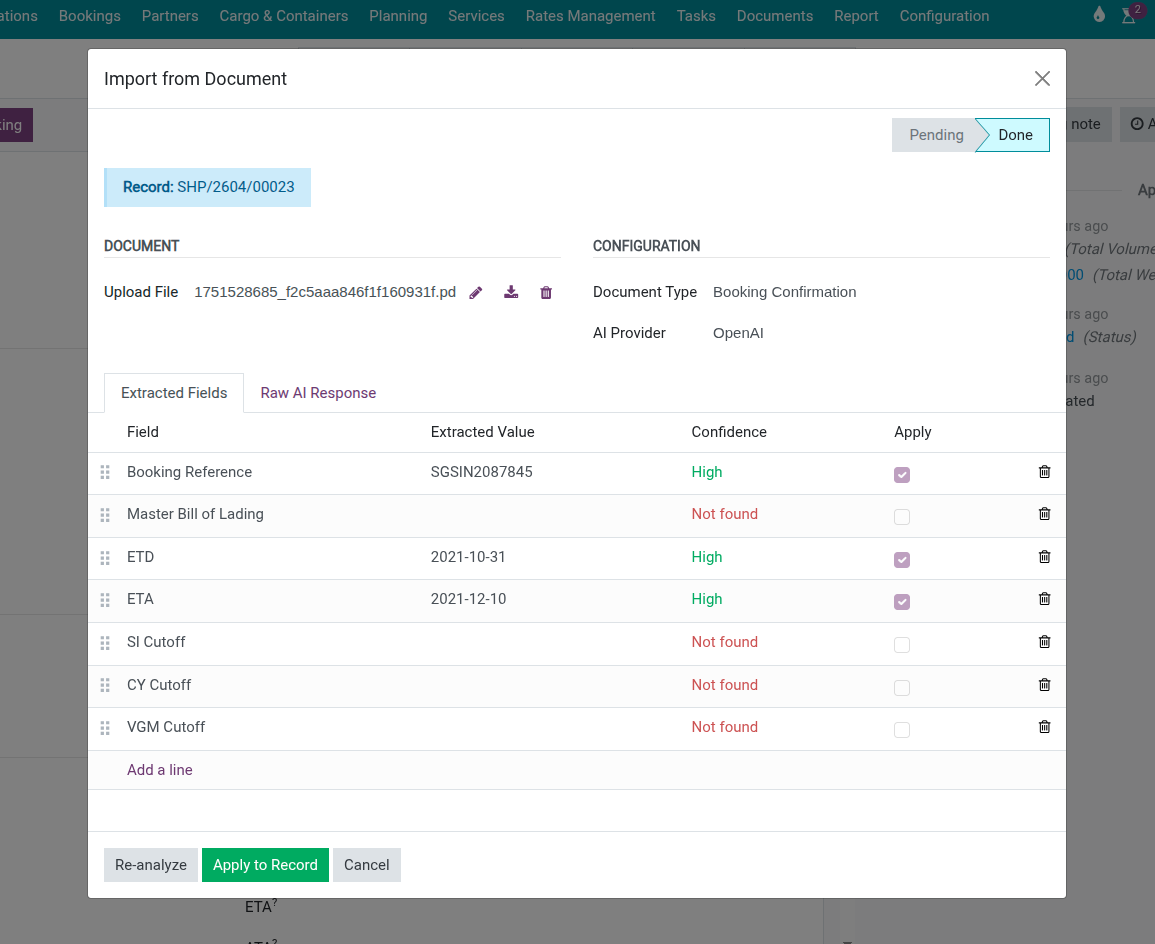Switch to Raw AI Response tab
The width and height of the screenshot is (1155, 944).
click(318, 393)
